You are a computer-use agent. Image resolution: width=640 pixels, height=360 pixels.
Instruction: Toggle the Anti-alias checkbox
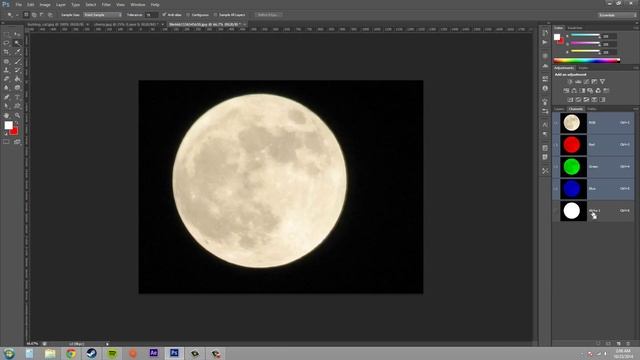click(x=164, y=15)
